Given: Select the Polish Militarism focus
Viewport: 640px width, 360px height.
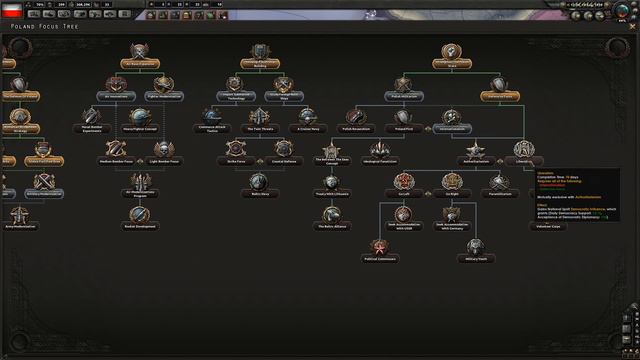Looking at the screenshot, I should tap(404, 89).
